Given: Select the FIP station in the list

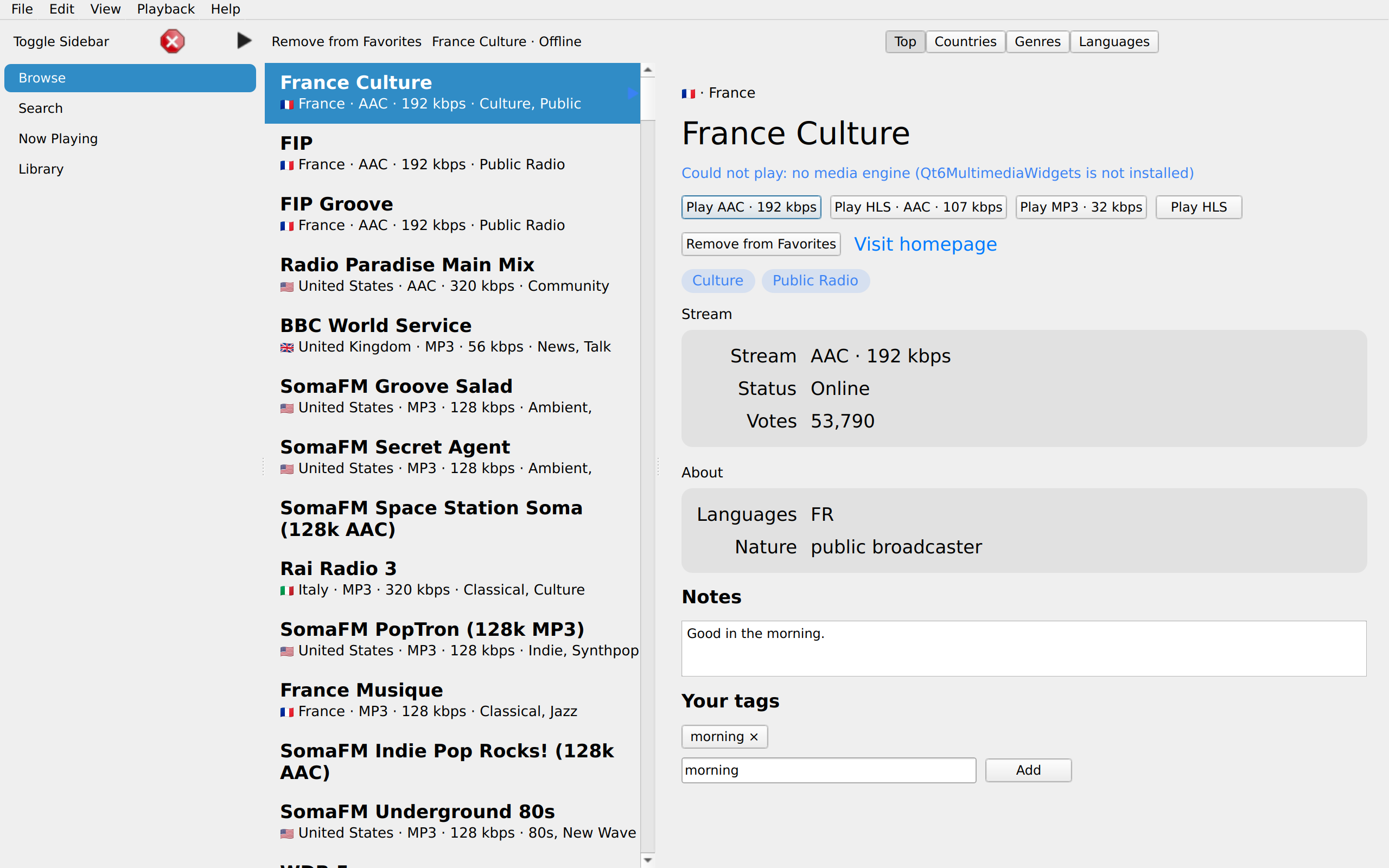Looking at the screenshot, I should tap(452, 154).
